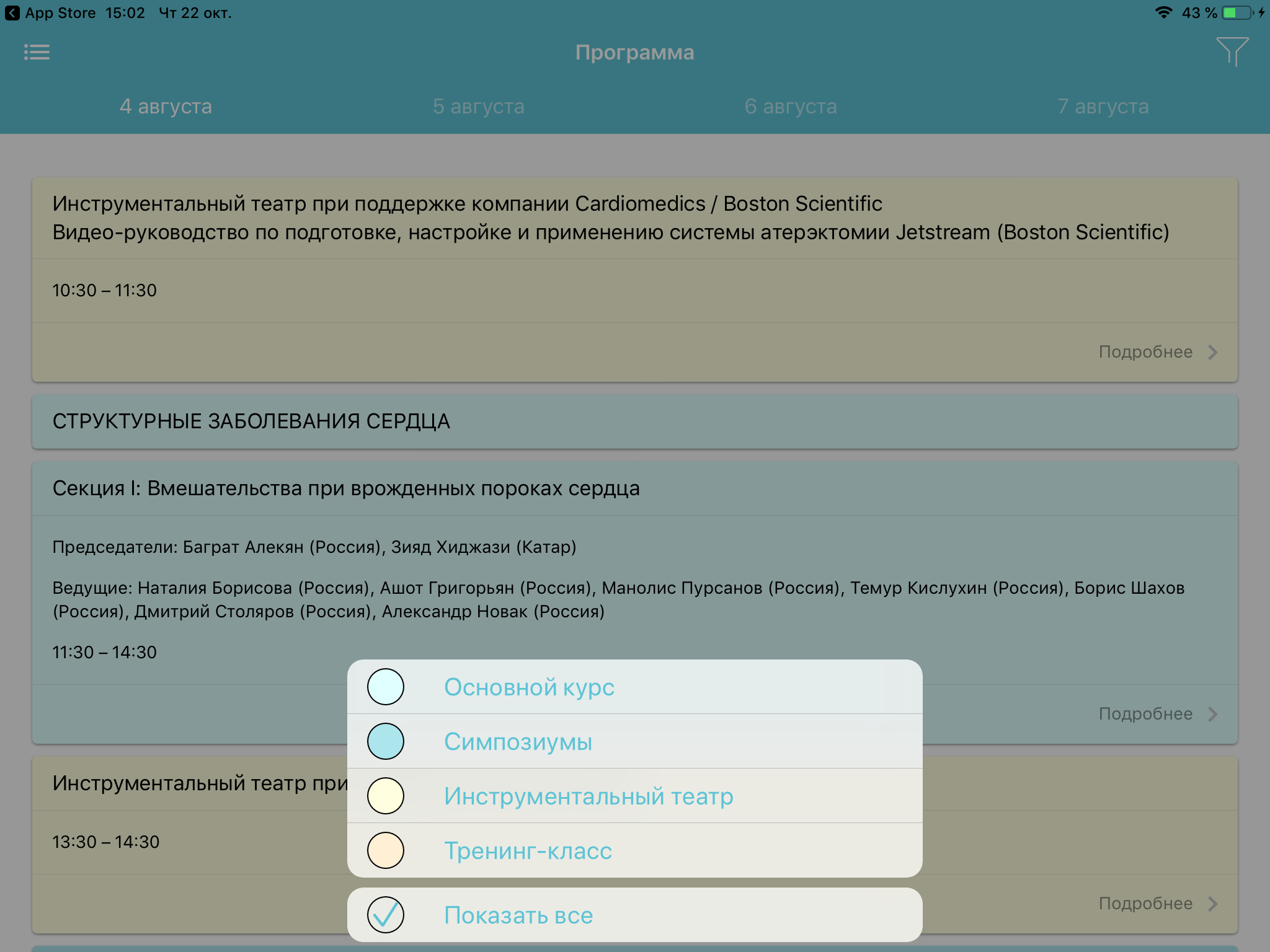Choose the peach Тренинг-класс circle

tap(386, 850)
